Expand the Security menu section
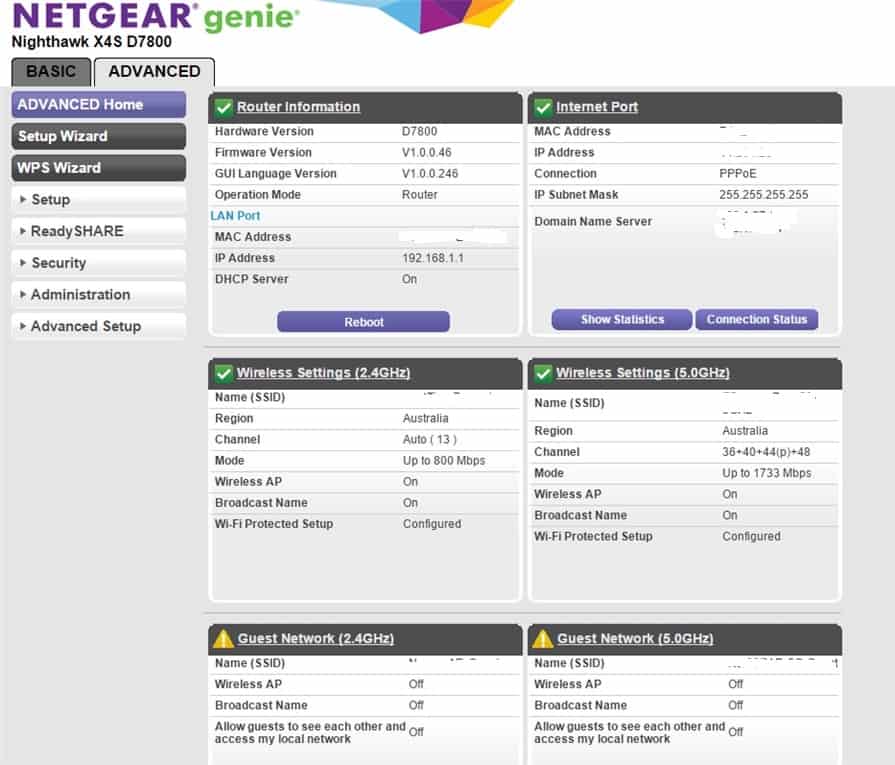Screen dimensions: 895x765 click(x=98, y=263)
